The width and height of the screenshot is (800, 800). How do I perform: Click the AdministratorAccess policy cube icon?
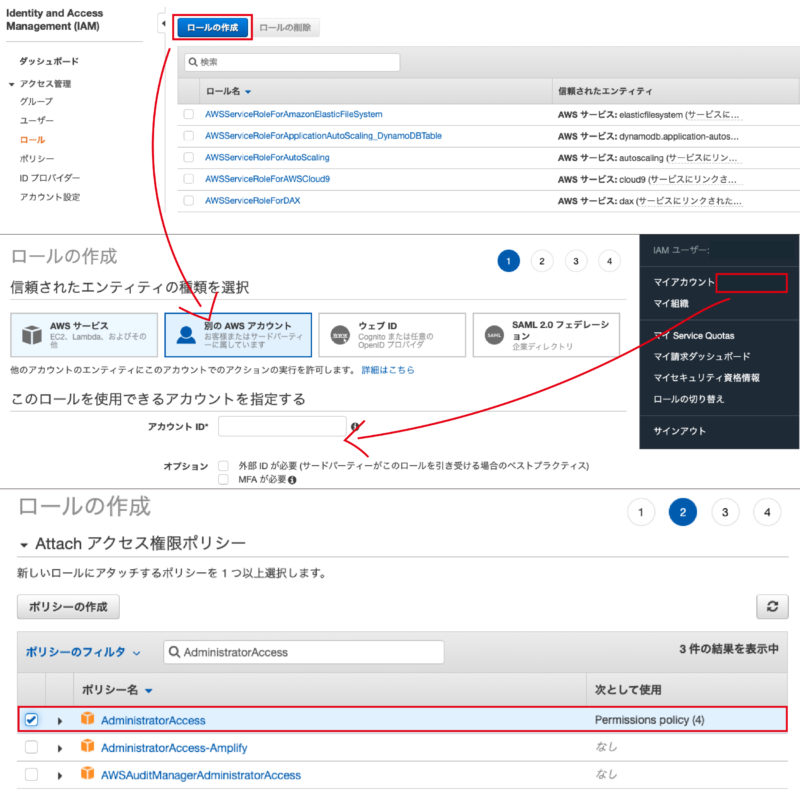tap(87, 718)
